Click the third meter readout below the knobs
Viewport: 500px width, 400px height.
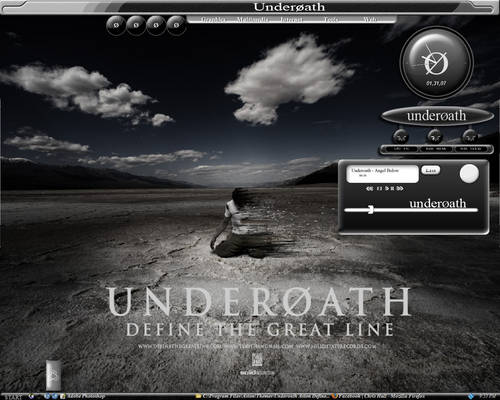point(471,149)
